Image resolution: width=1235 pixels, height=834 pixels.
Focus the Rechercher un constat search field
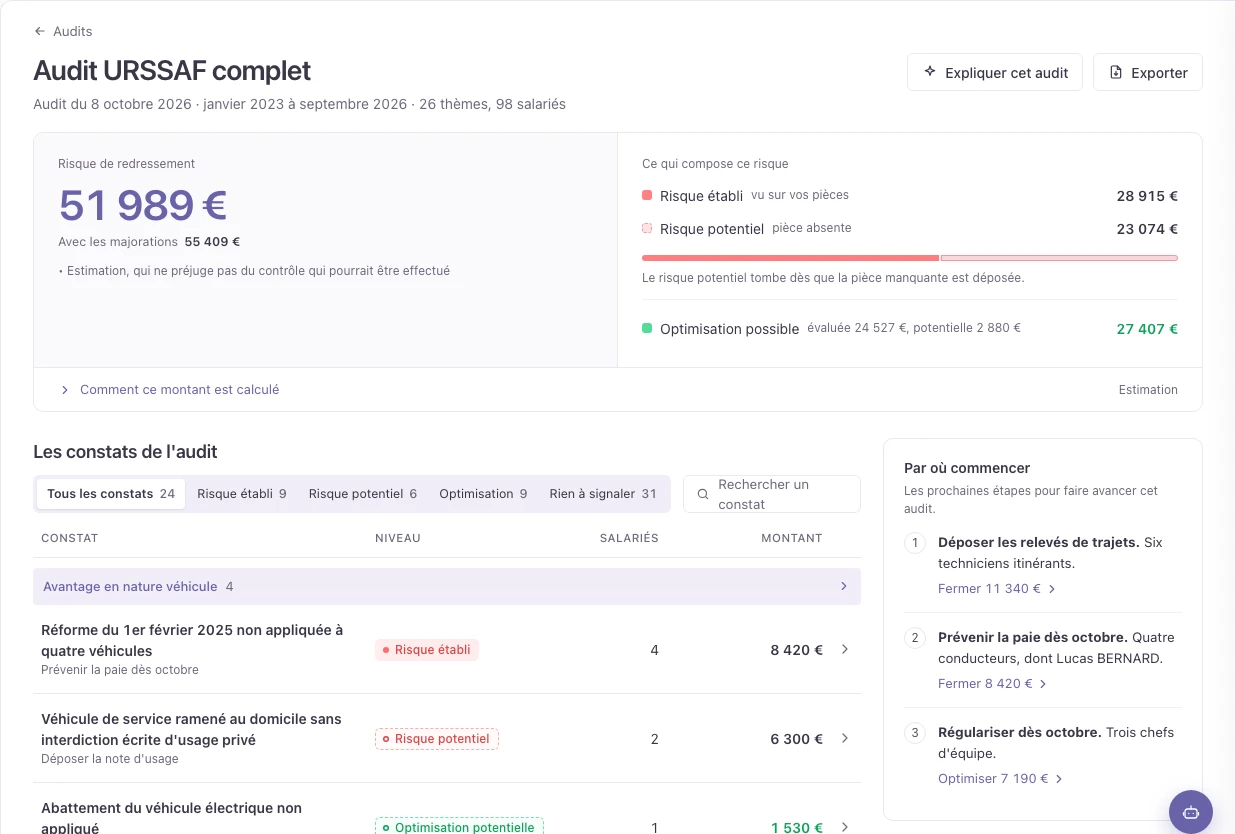(771, 494)
